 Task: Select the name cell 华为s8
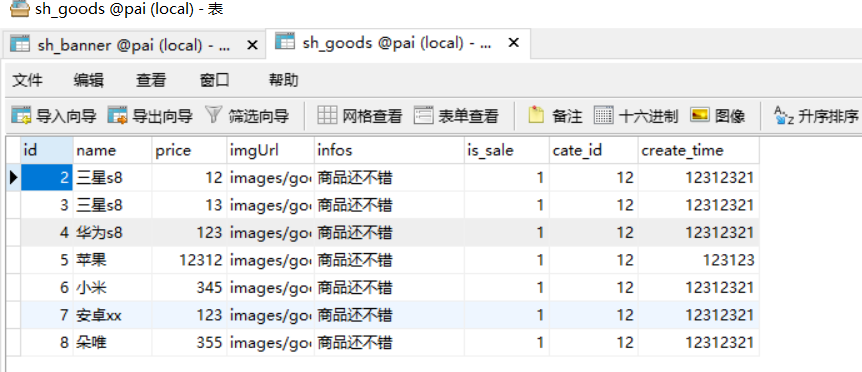[112, 232]
